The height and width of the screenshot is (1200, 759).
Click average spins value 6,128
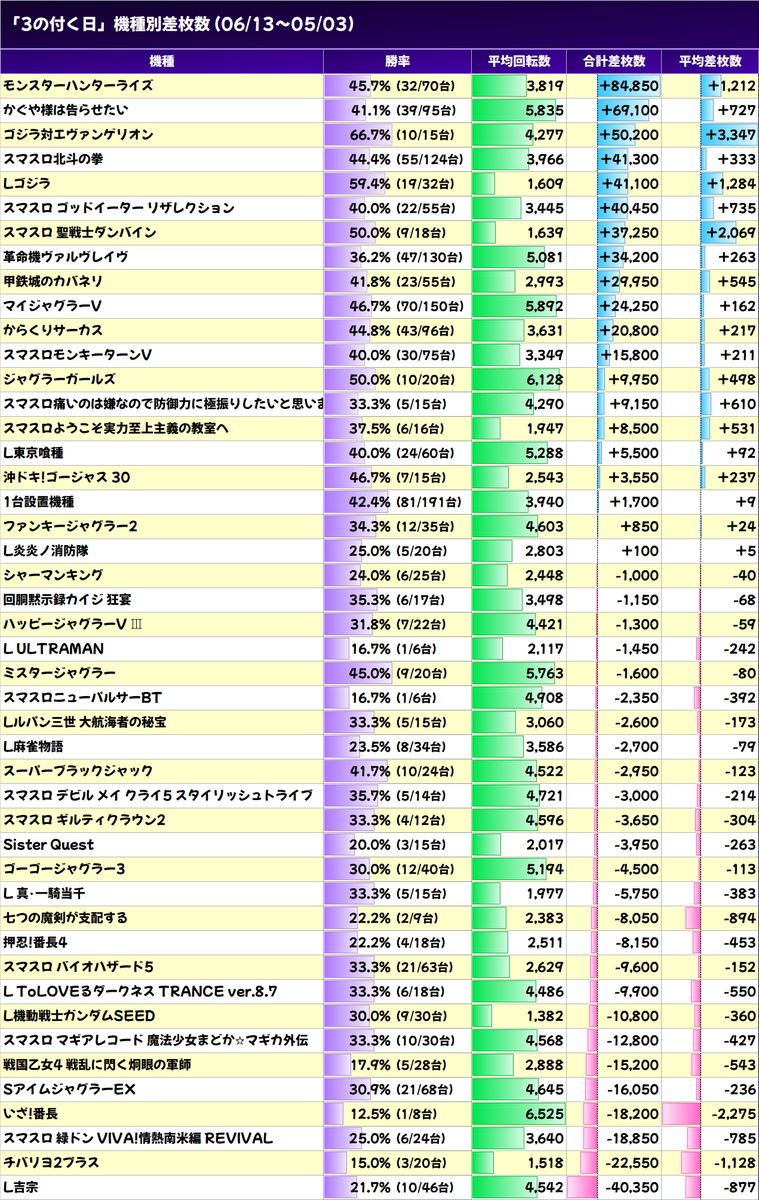point(544,380)
